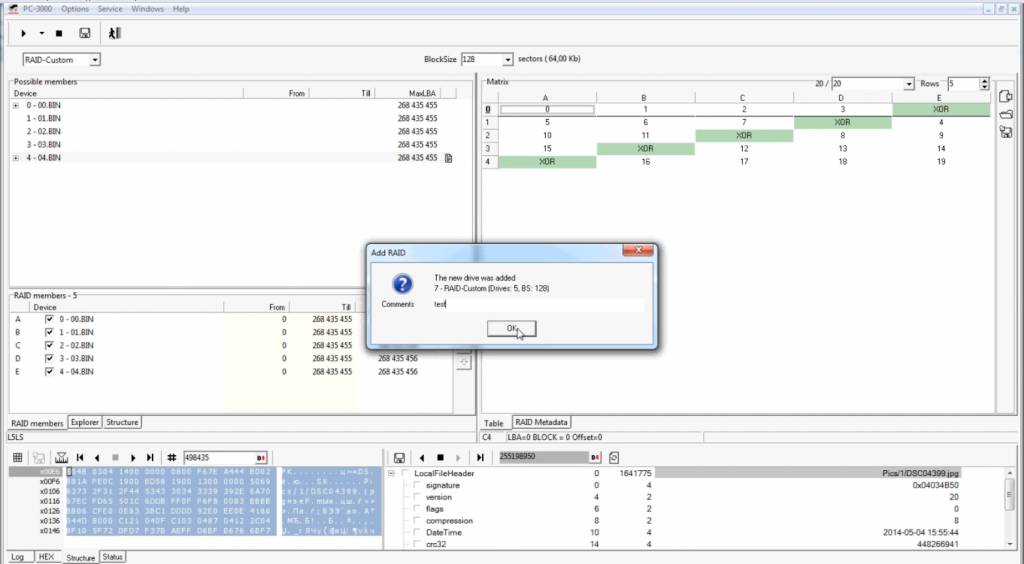This screenshot has width=1024, height=564.
Task: Expand the 0 - 00.BIN device tree node
Action: [x=16, y=105]
